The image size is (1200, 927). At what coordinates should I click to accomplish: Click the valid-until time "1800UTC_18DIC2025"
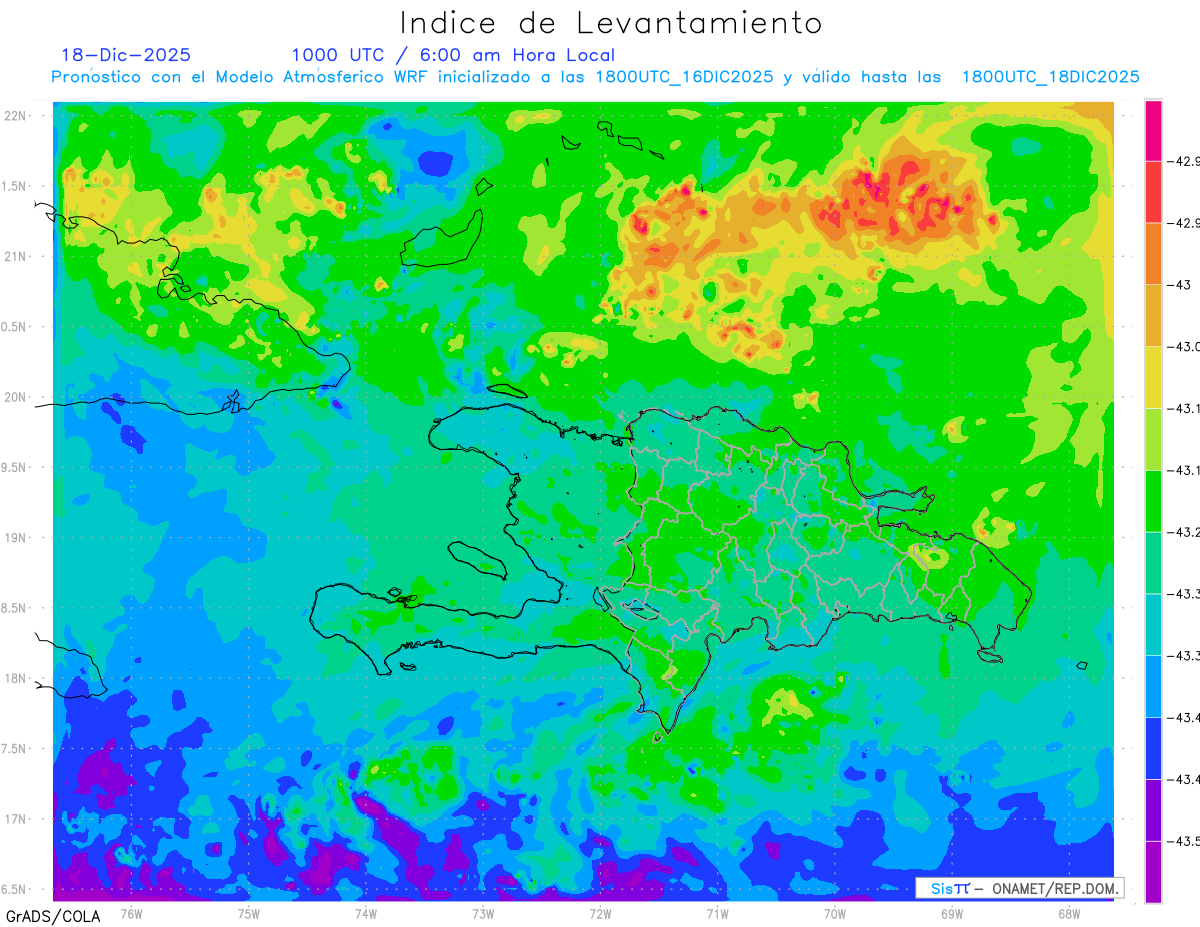pyautogui.click(x=1051, y=77)
